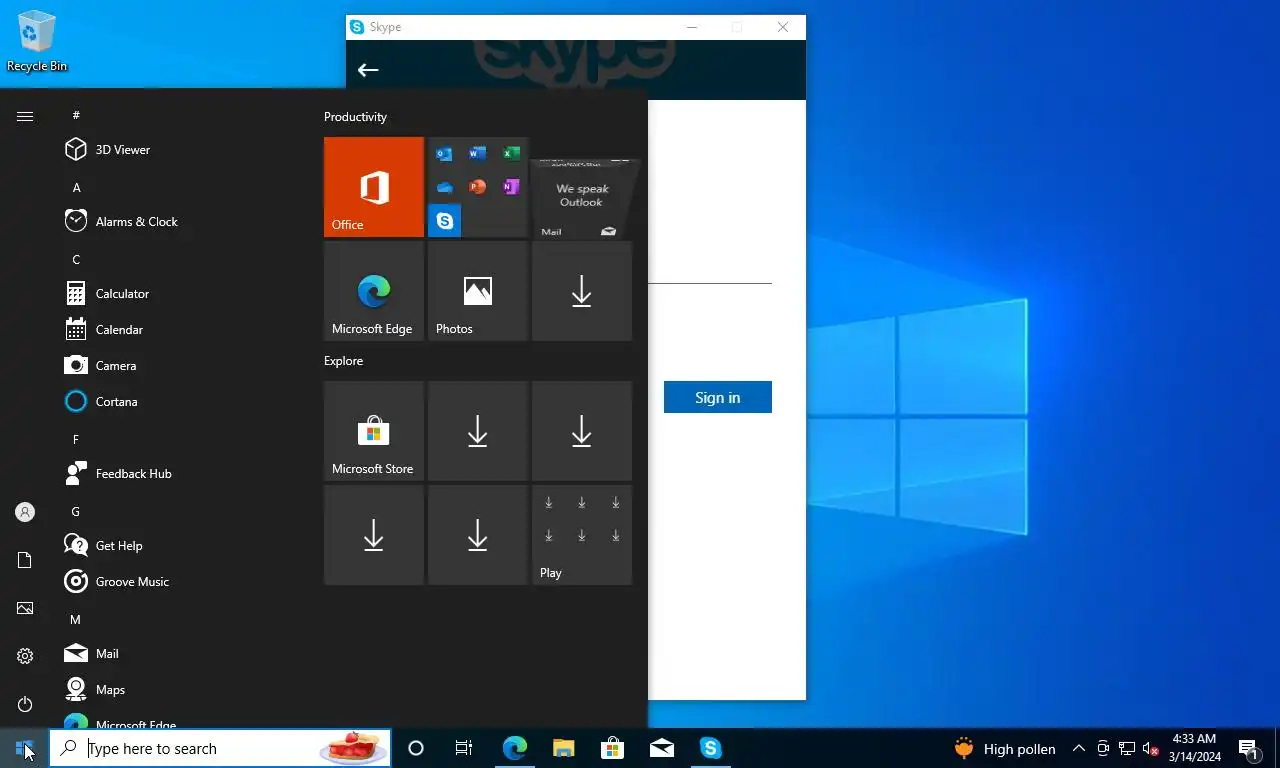The height and width of the screenshot is (768, 1280).
Task: Open Microsoft Edge from the taskbar
Action: click(x=514, y=748)
